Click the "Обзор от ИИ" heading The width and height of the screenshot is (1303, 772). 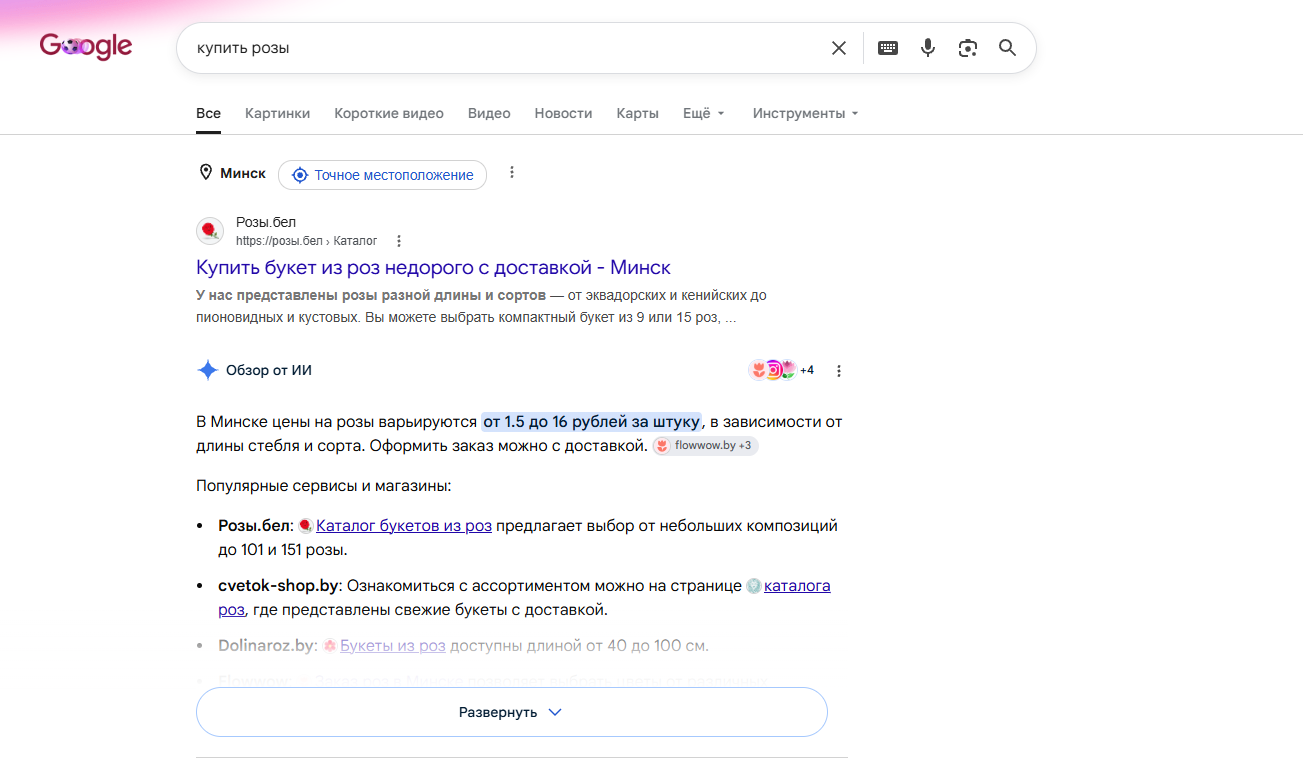coord(269,370)
